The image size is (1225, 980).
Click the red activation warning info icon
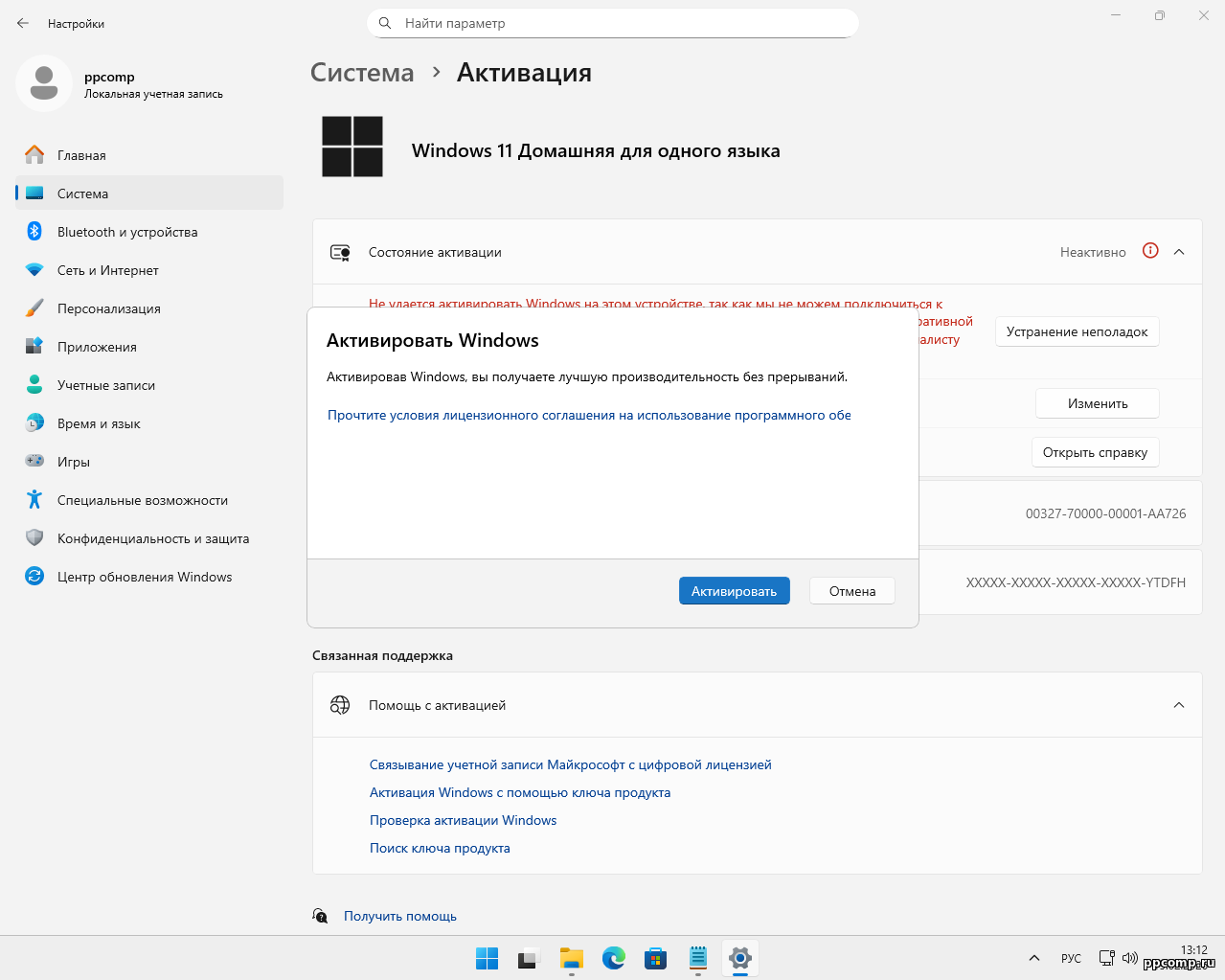click(1150, 251)
